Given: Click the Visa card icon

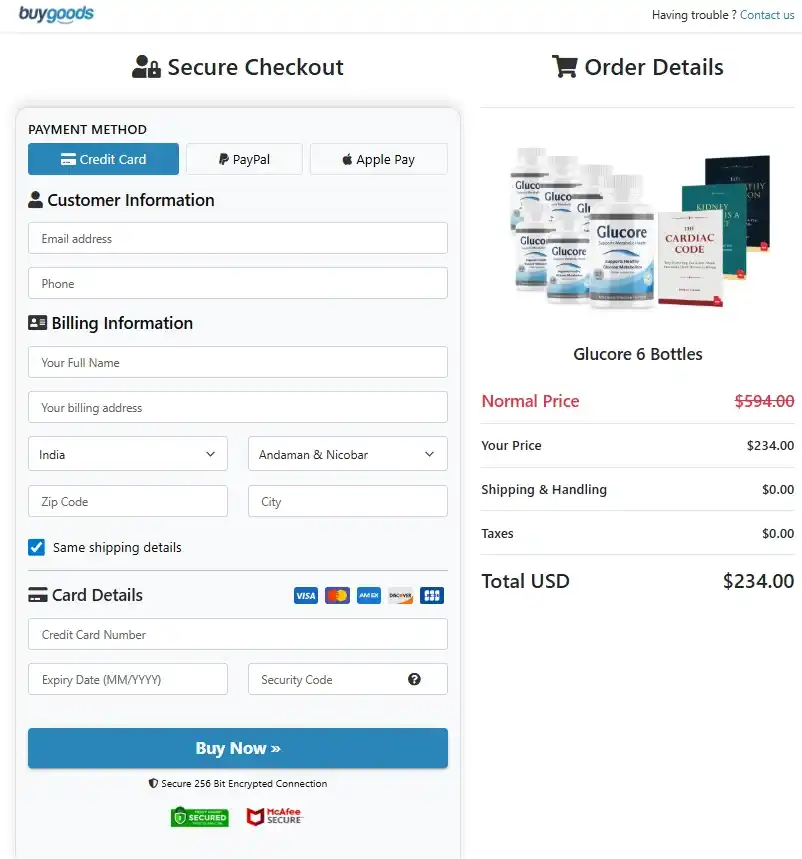Looking at the screenshot, I should pyautogui.click(x=306, y=595).
